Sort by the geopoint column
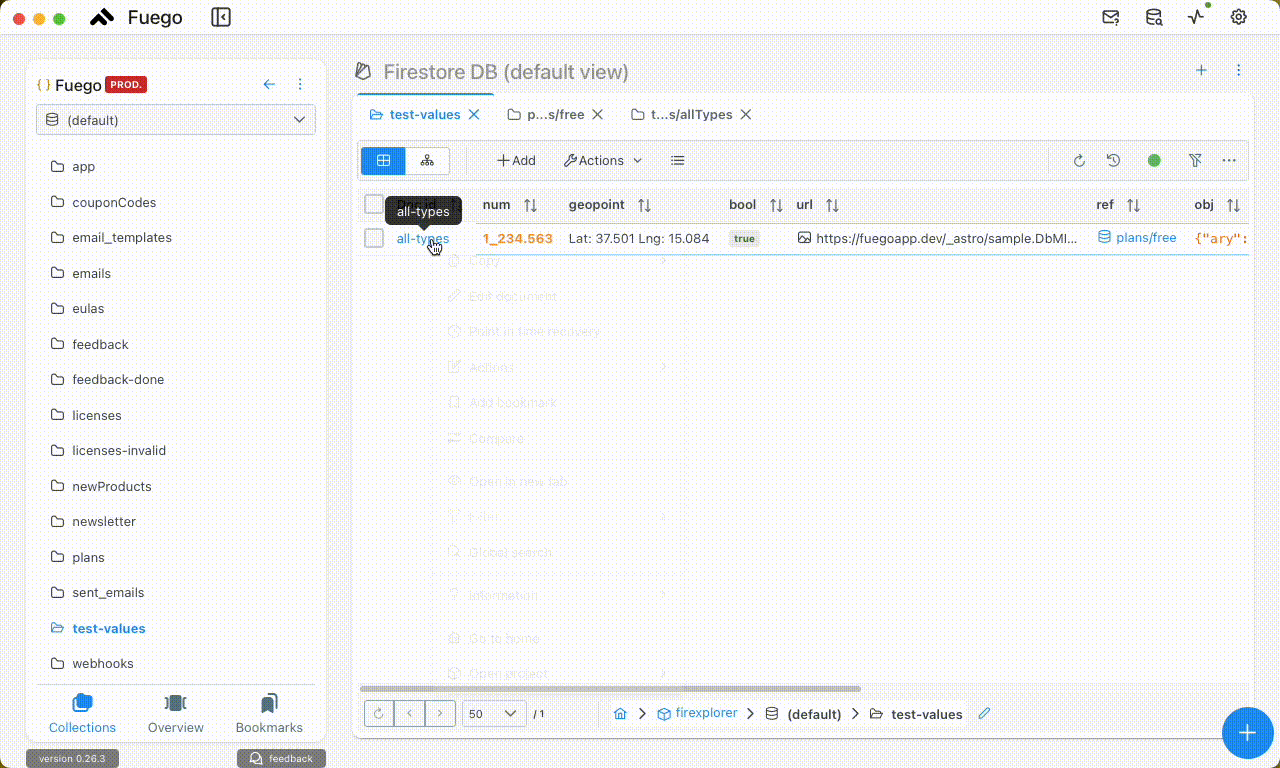 (x=645, y=205)
